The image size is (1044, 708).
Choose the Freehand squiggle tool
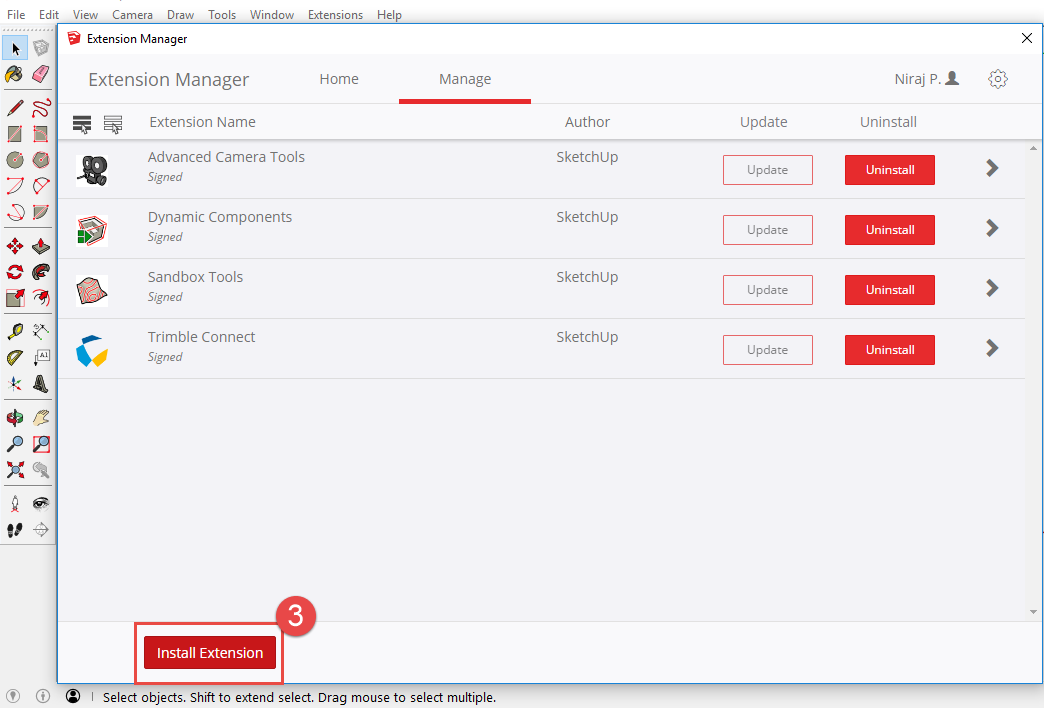tap(41, 108)
